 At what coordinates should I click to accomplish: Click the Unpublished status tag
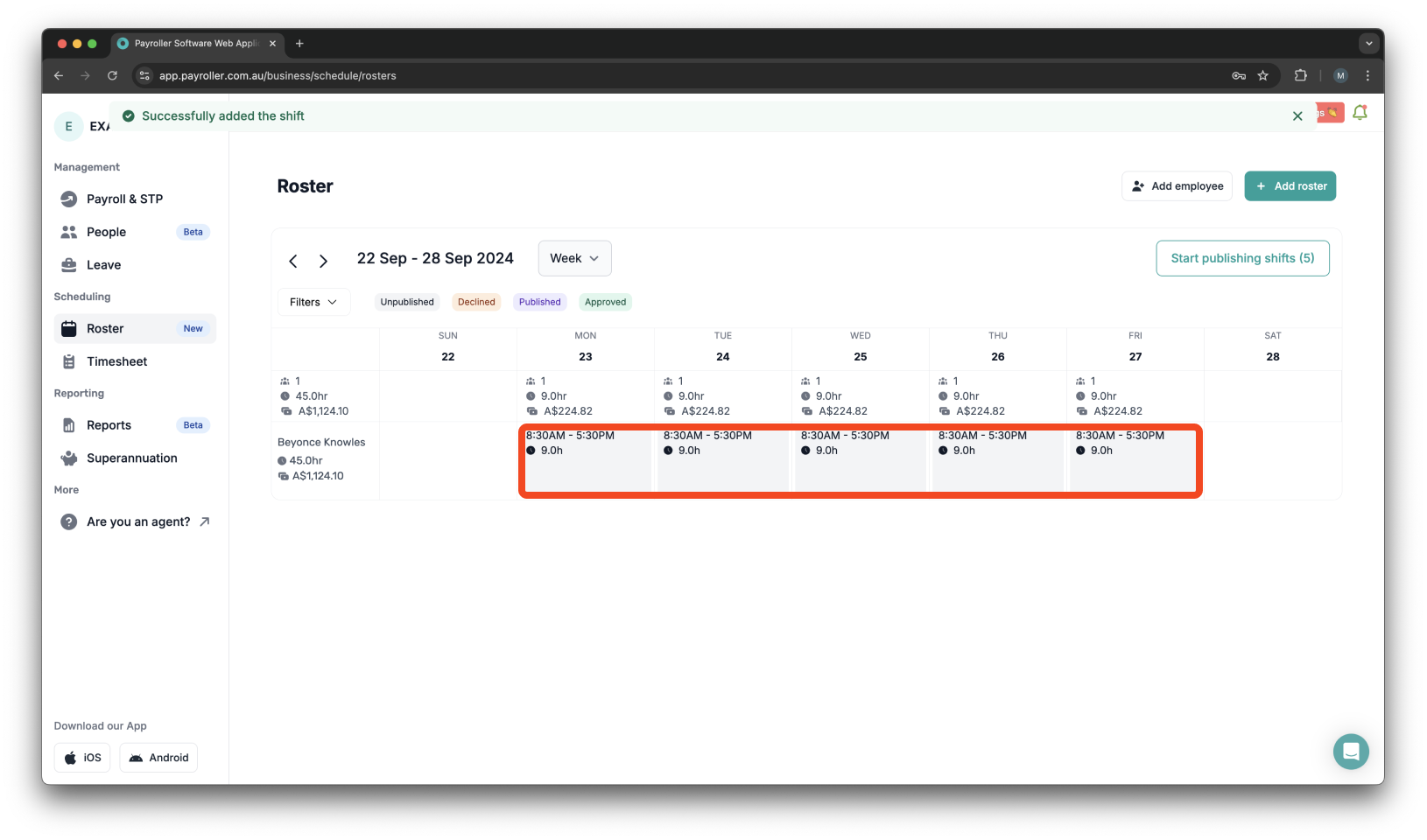[407, 302]
